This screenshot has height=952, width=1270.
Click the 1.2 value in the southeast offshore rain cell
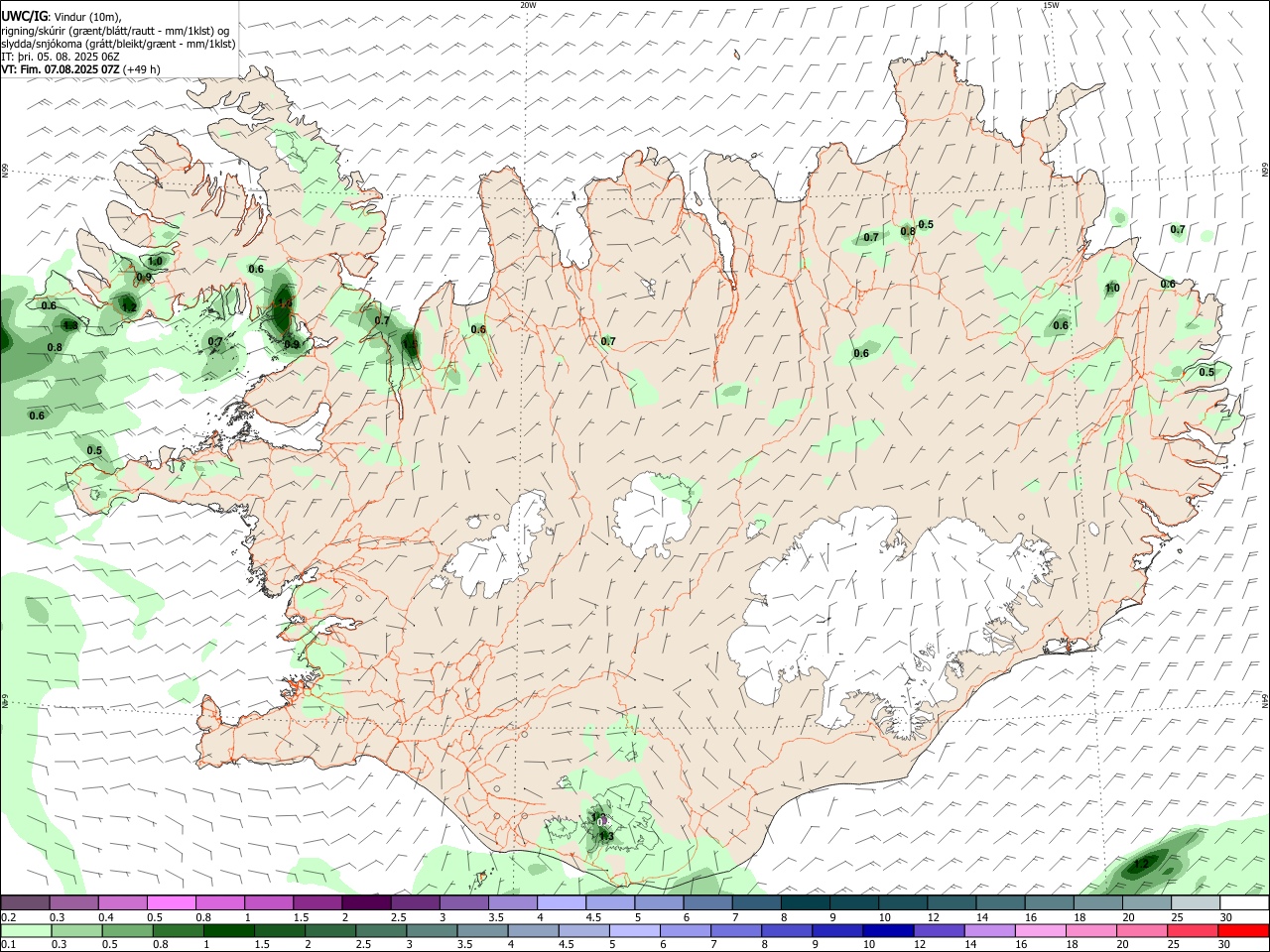click(1141, 864)
